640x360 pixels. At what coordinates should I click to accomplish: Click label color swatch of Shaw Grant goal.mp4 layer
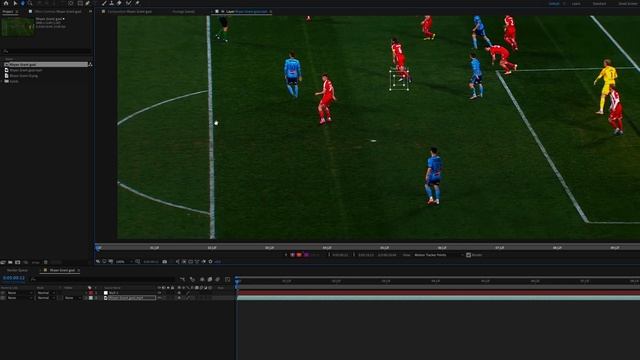91,298
